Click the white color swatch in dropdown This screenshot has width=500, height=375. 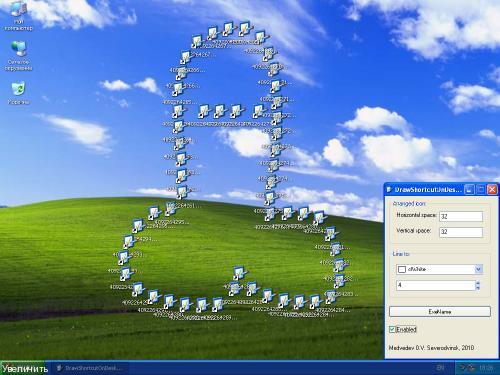(x=402, y=269)
